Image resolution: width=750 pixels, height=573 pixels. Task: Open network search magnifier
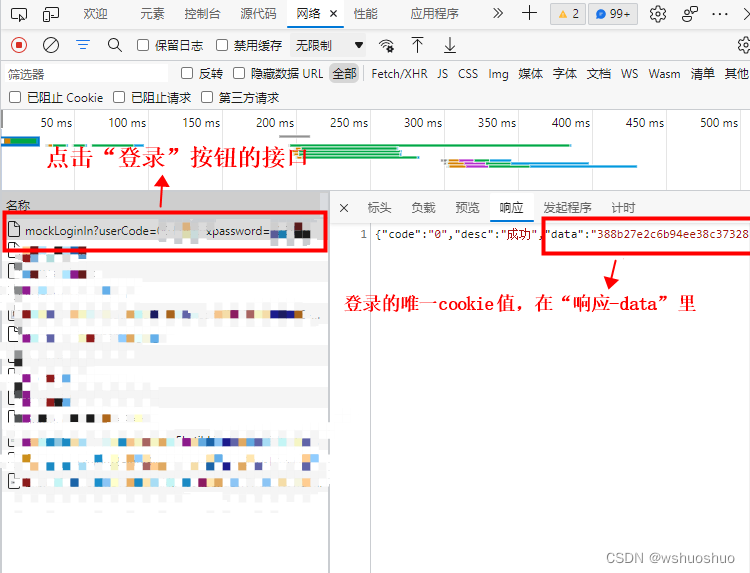point(115,45)
